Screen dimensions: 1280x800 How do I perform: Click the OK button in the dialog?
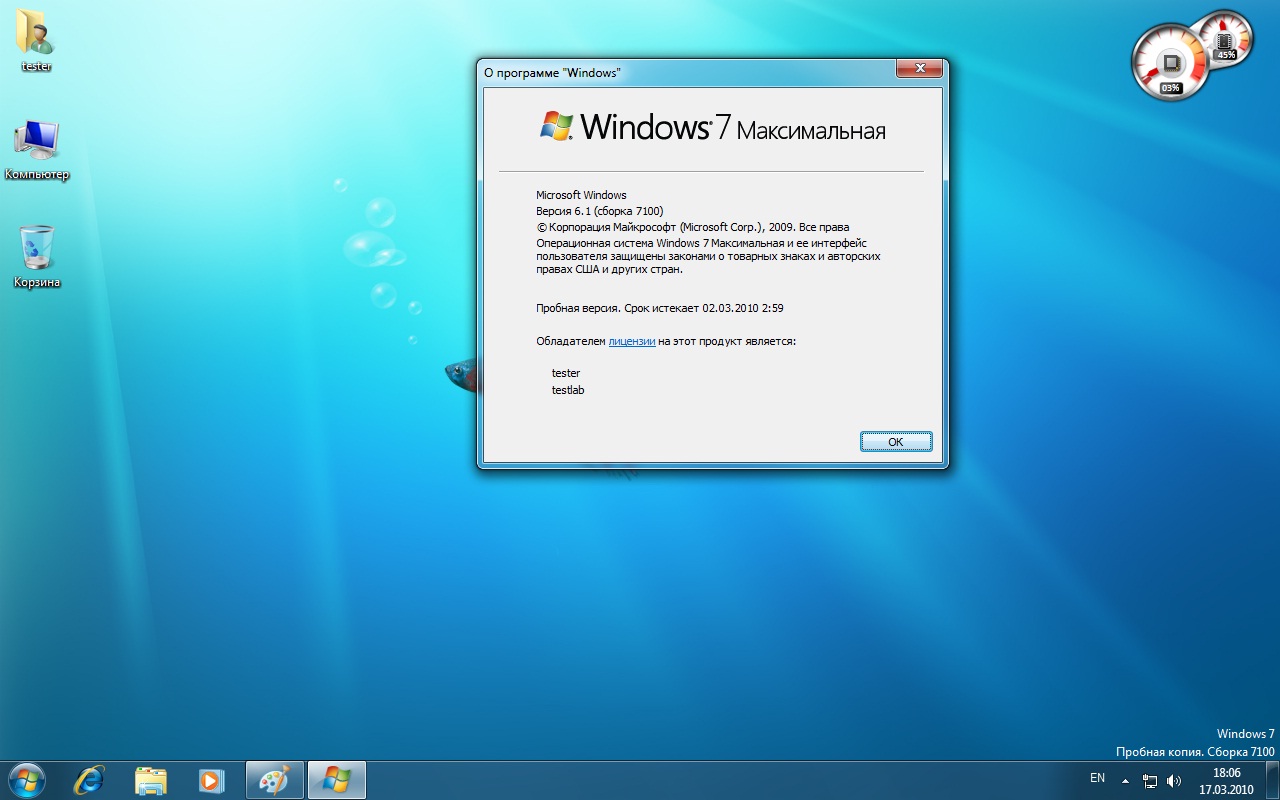click(896, 441)
